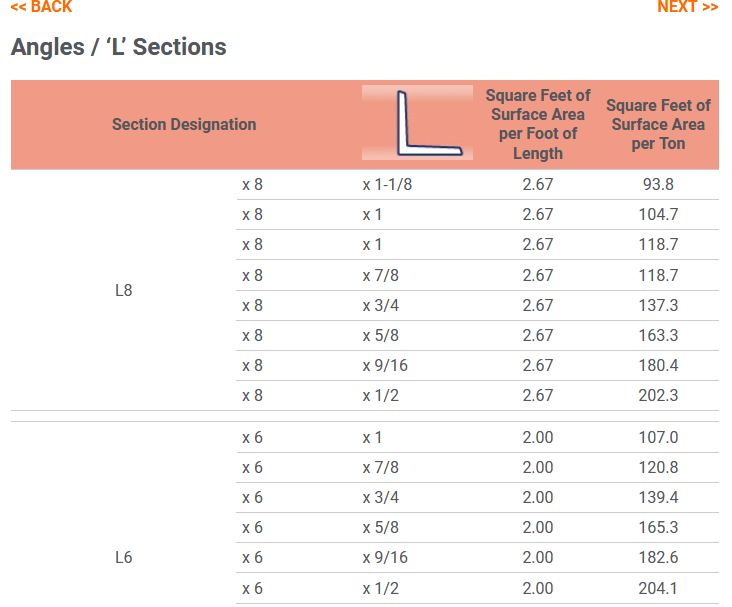Click the 137.3 surface area value

click(658, 306)
